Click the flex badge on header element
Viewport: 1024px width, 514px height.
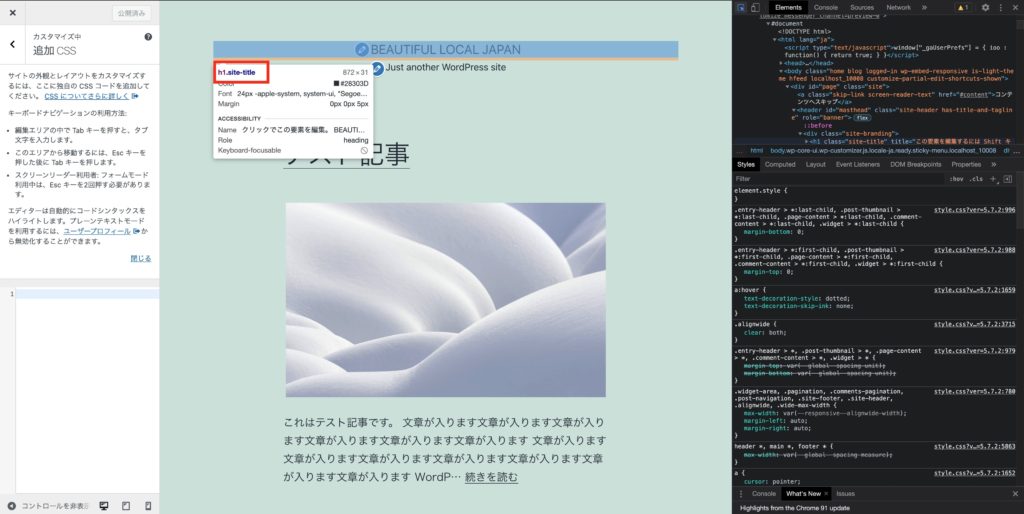[862, 118]
